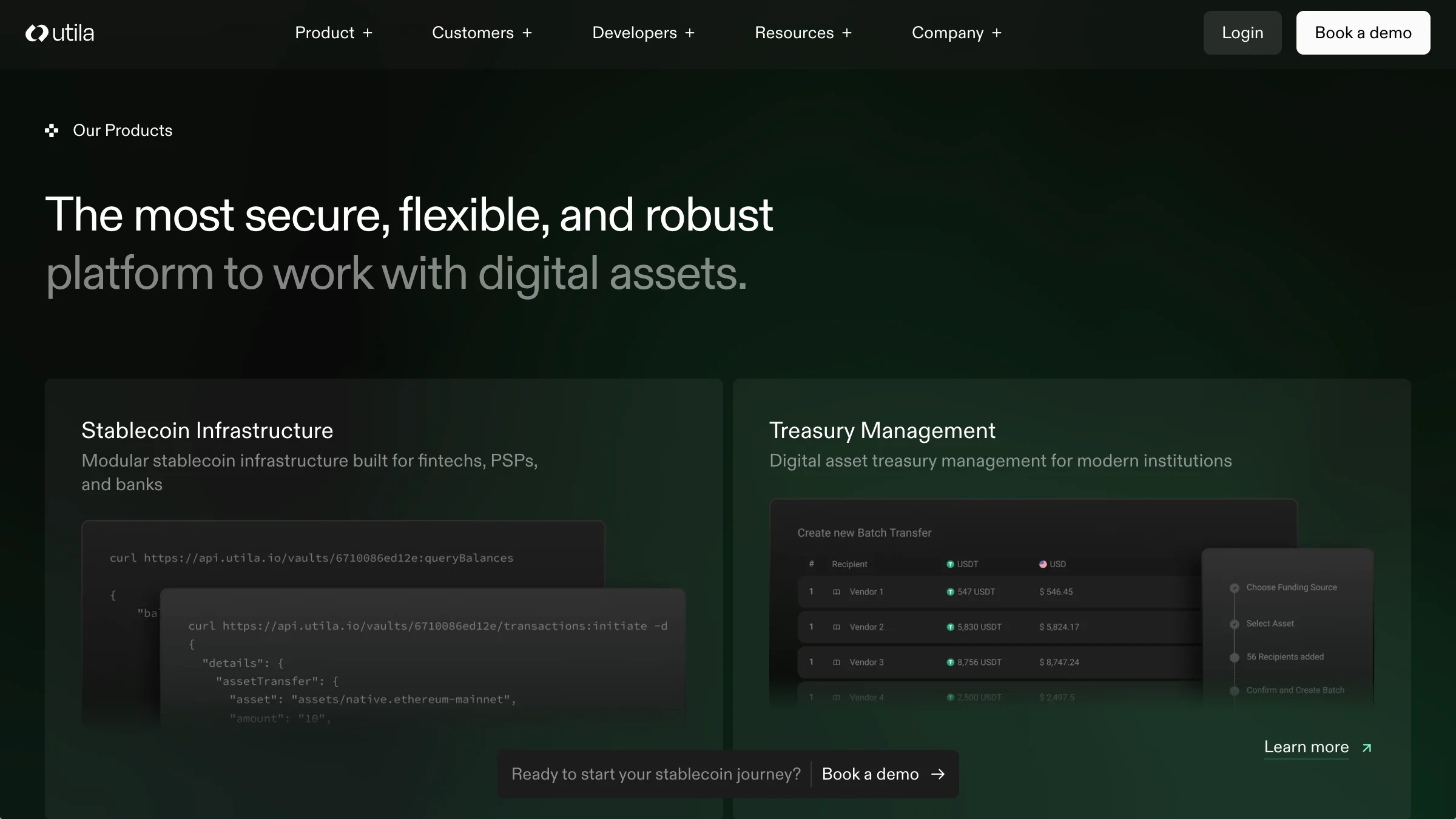
Task: Click the USDT coin icon in header
Action: pos(950,564)
